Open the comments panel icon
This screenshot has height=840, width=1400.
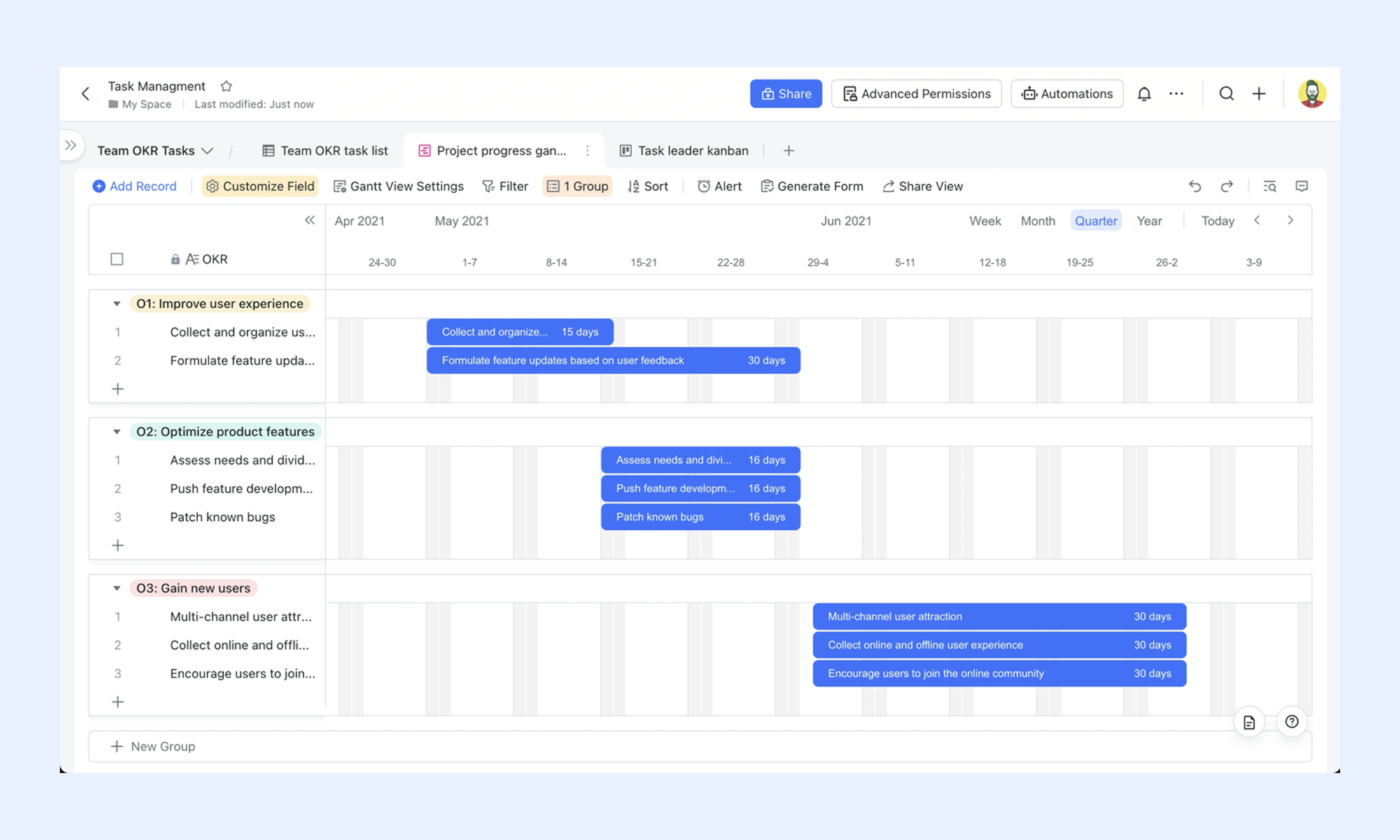1301,186
